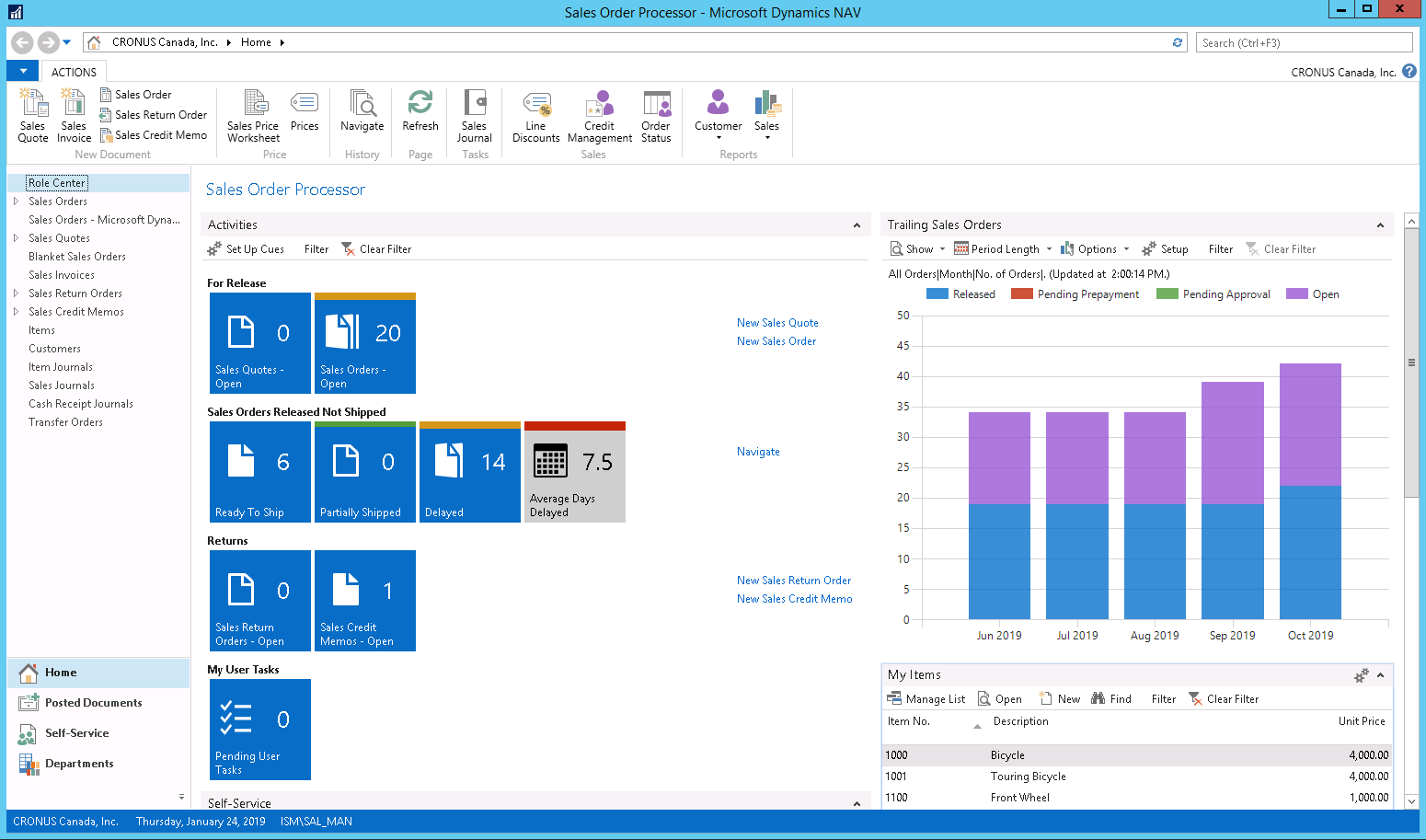Click Sales Return Order in ribbon
The width and height of the screenshot is (1426, 840).
[x=154, y=115]
